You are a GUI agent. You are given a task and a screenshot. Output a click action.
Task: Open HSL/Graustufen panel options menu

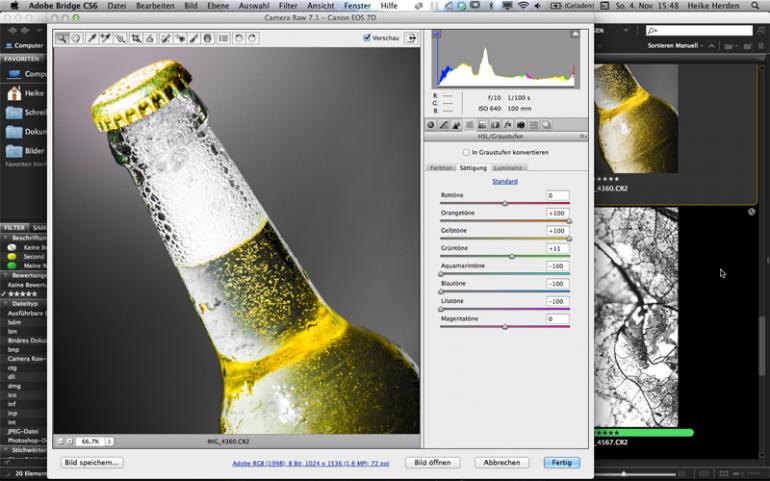point(583,136)
